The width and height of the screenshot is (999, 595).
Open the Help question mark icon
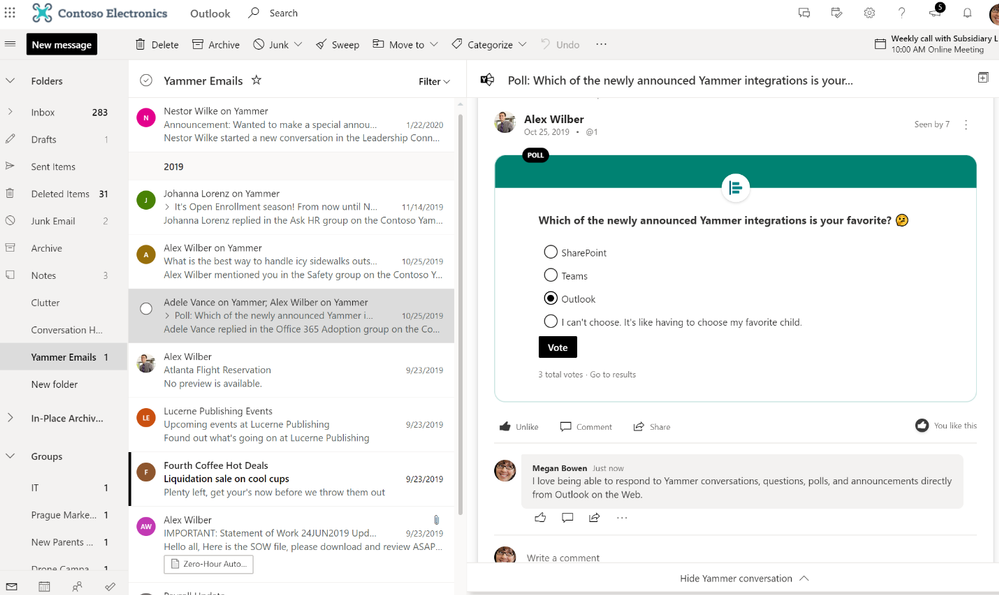pyautogui.click(x=902, y=13)
